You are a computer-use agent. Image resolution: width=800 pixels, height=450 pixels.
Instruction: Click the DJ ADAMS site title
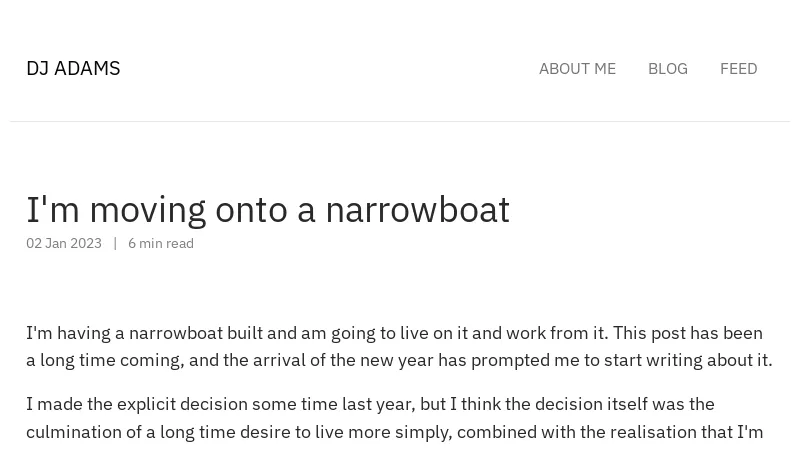(x=73, y=68)
